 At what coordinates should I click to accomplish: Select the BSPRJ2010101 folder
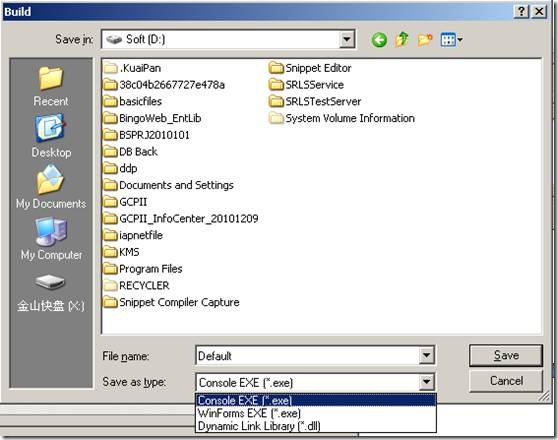(x=146, y=135)
